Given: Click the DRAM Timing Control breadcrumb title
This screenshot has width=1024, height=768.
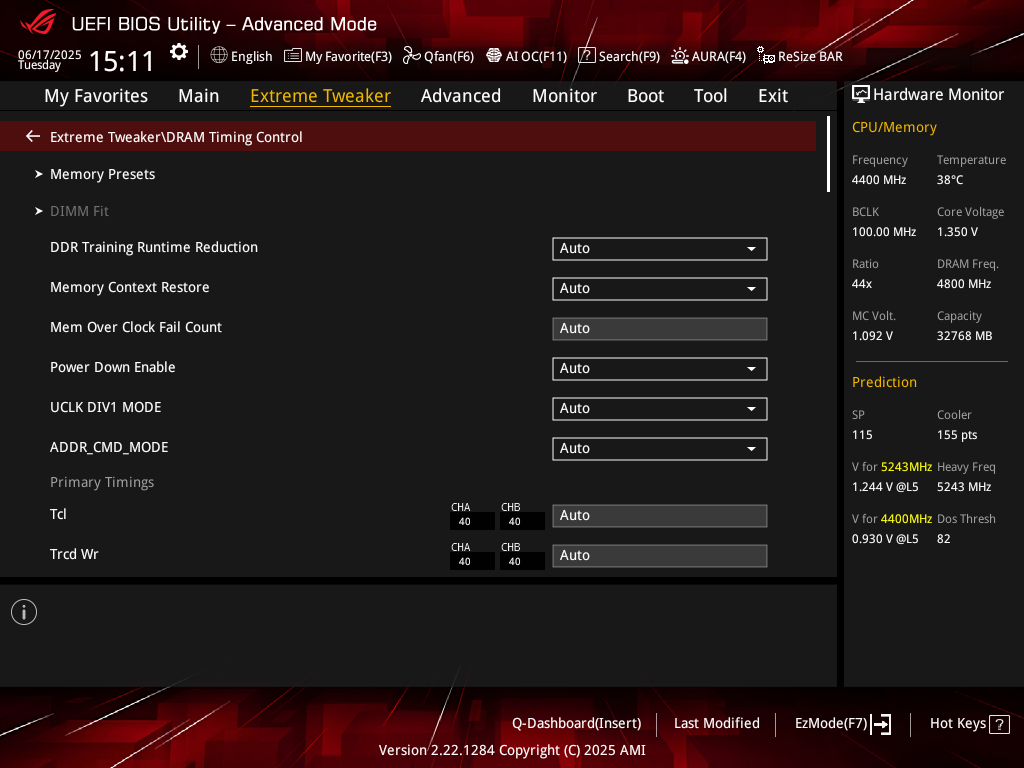Looking at the screenshot, I should pos(176,136).
